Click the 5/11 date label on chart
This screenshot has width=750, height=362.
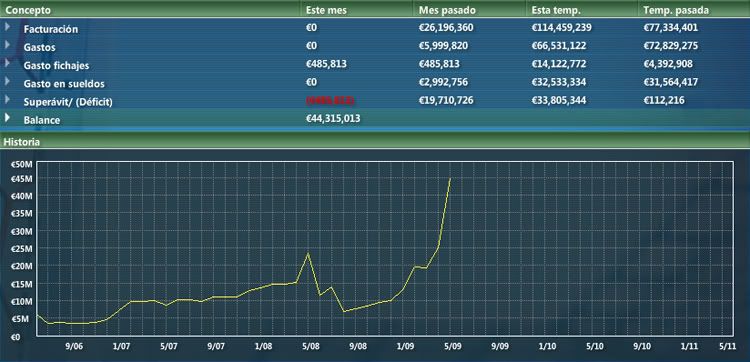tap(728, 346)
